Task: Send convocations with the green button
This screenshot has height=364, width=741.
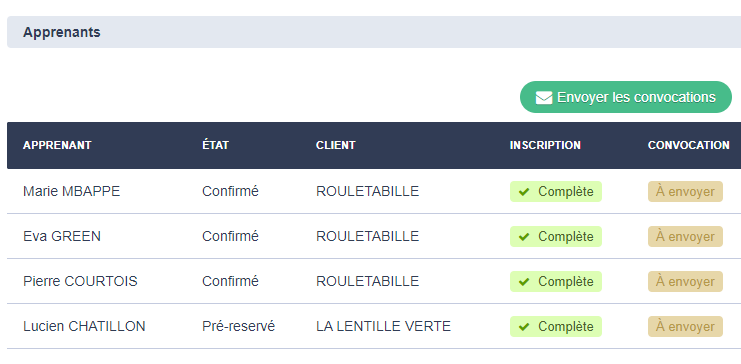Action: pos(626,97)
